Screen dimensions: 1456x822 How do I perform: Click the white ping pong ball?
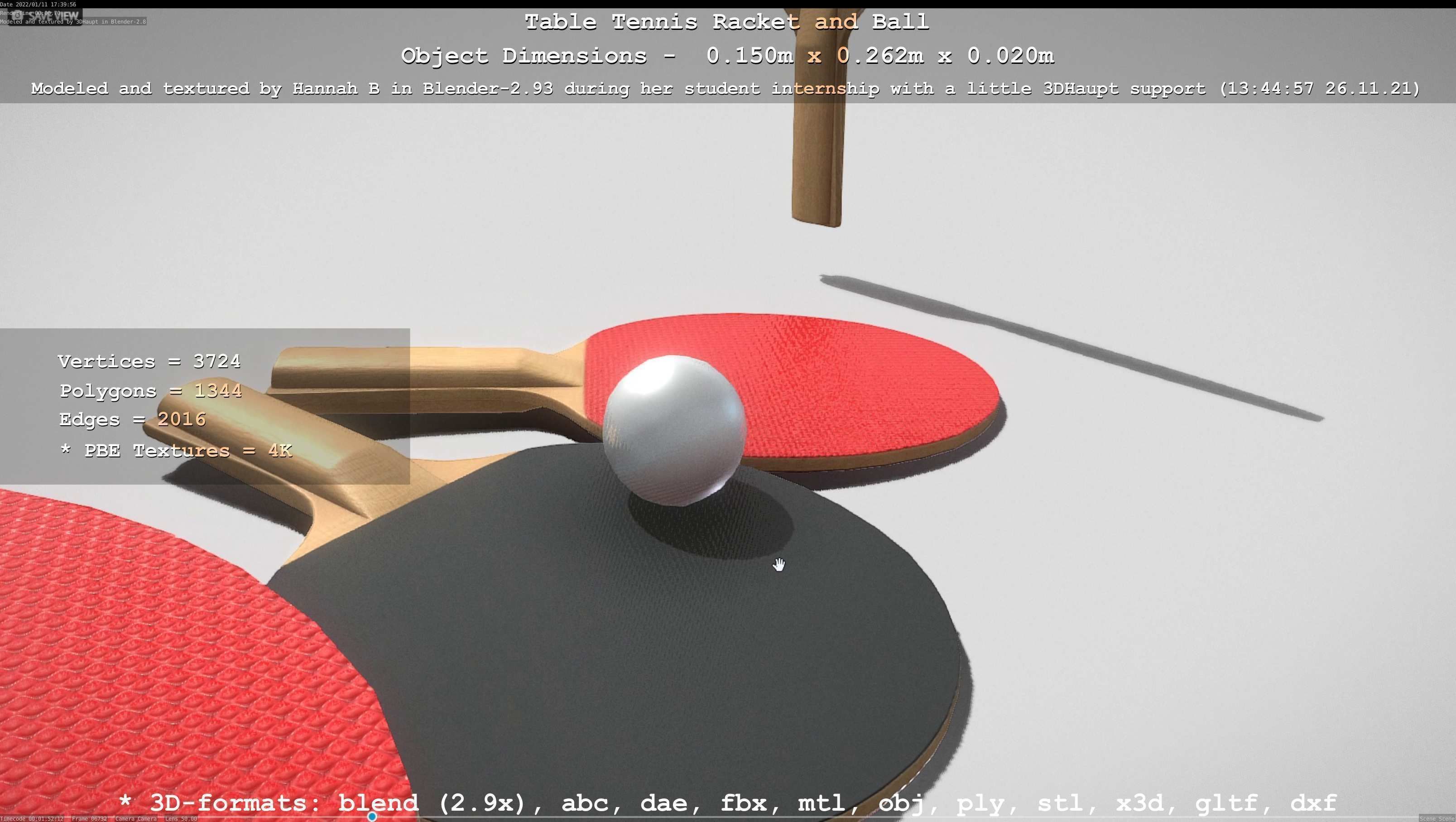coord(674,431)
